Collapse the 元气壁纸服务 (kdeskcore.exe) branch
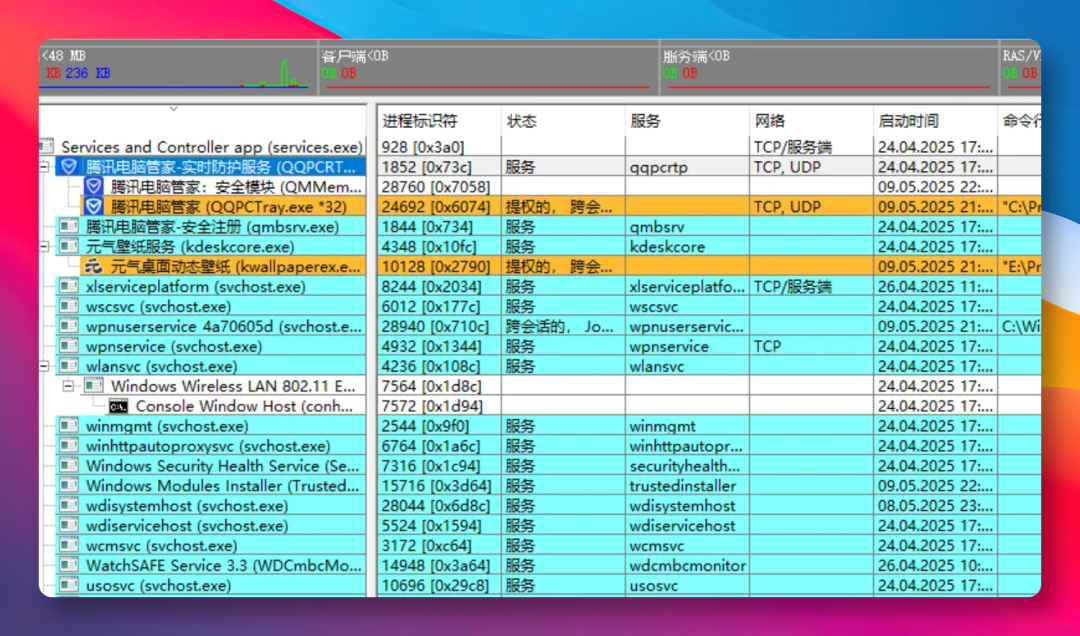The image size is (1080, 636). [x=45, y=246]
